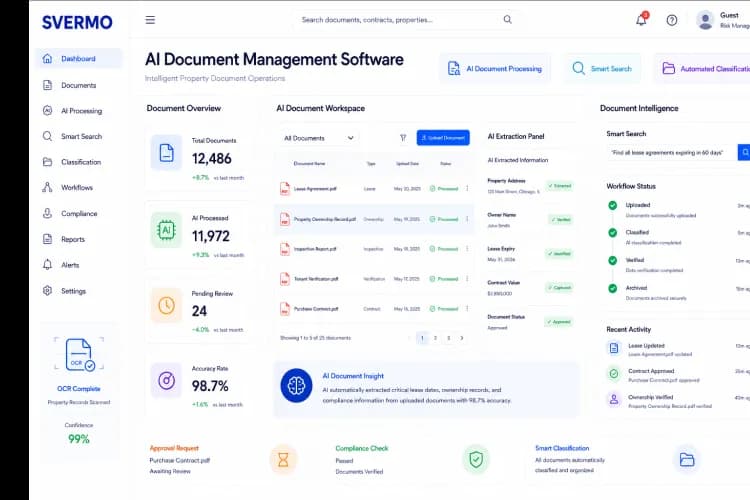Click the filter funnel icon
Viewport: 750px width, 500px height.
pos(403,138)
